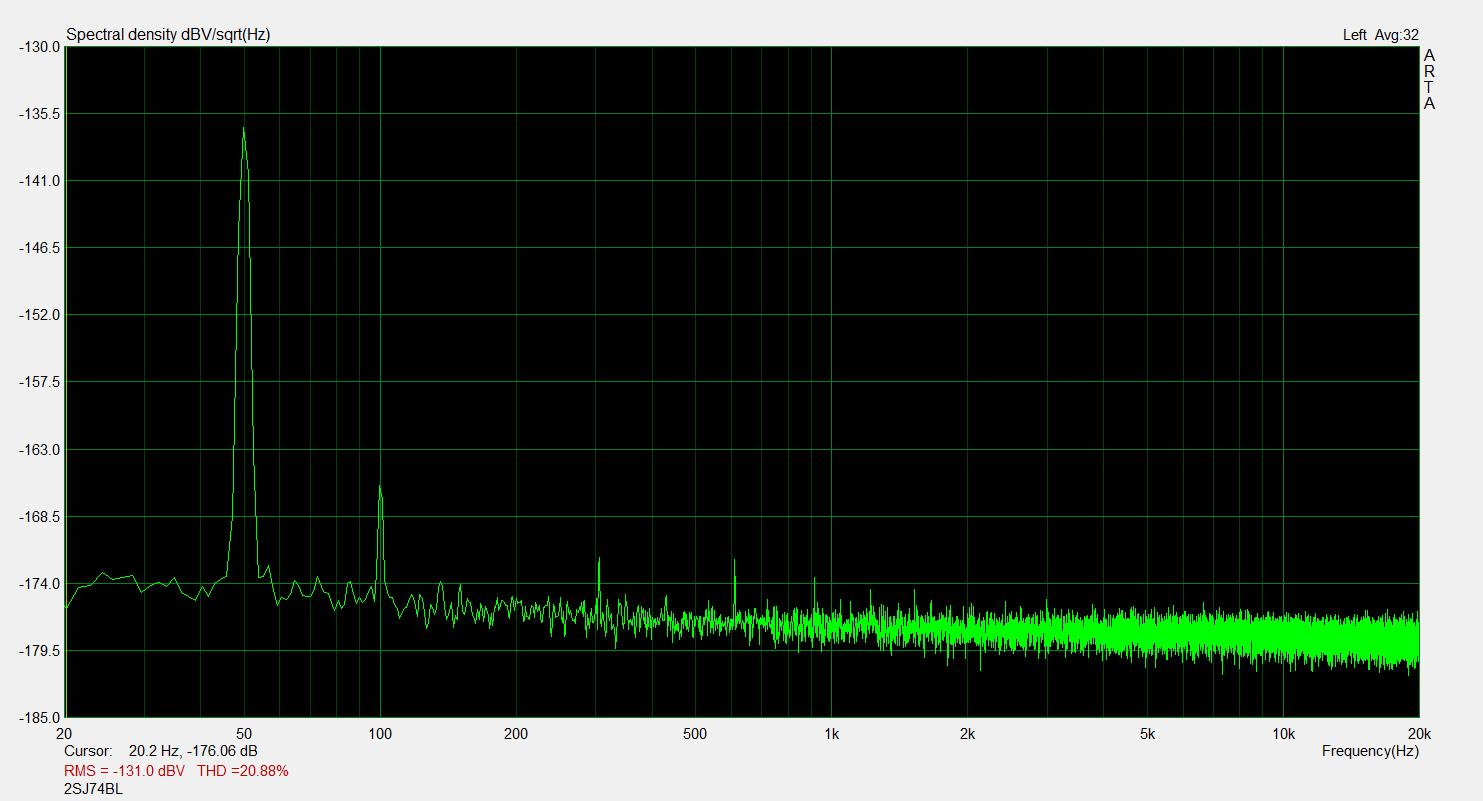1483x801 pixels.
Task: Click the '-146.5' y-axis label
Action: tap(39, 248)
